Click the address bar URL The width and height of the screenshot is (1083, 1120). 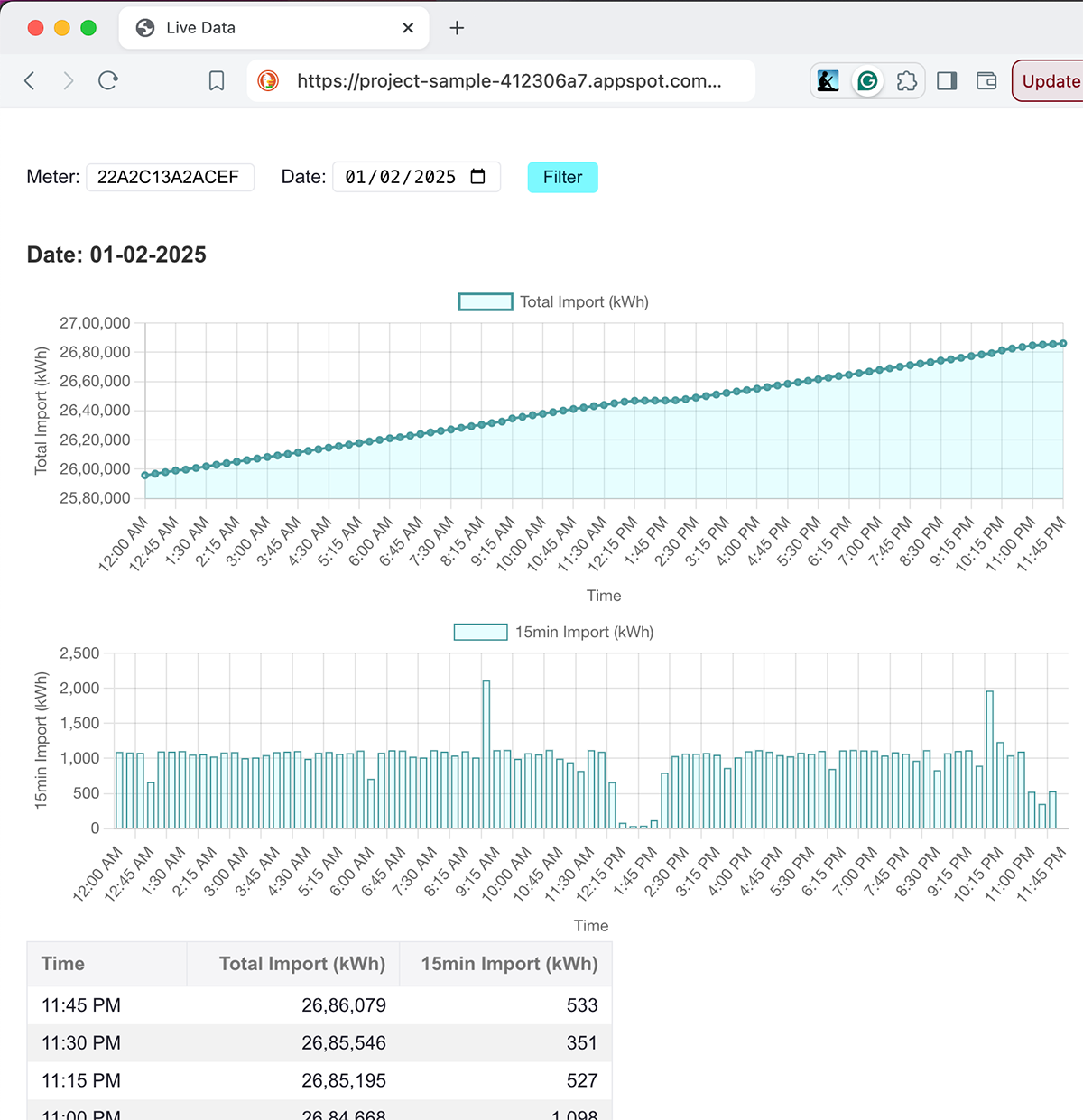pos(509,81)
